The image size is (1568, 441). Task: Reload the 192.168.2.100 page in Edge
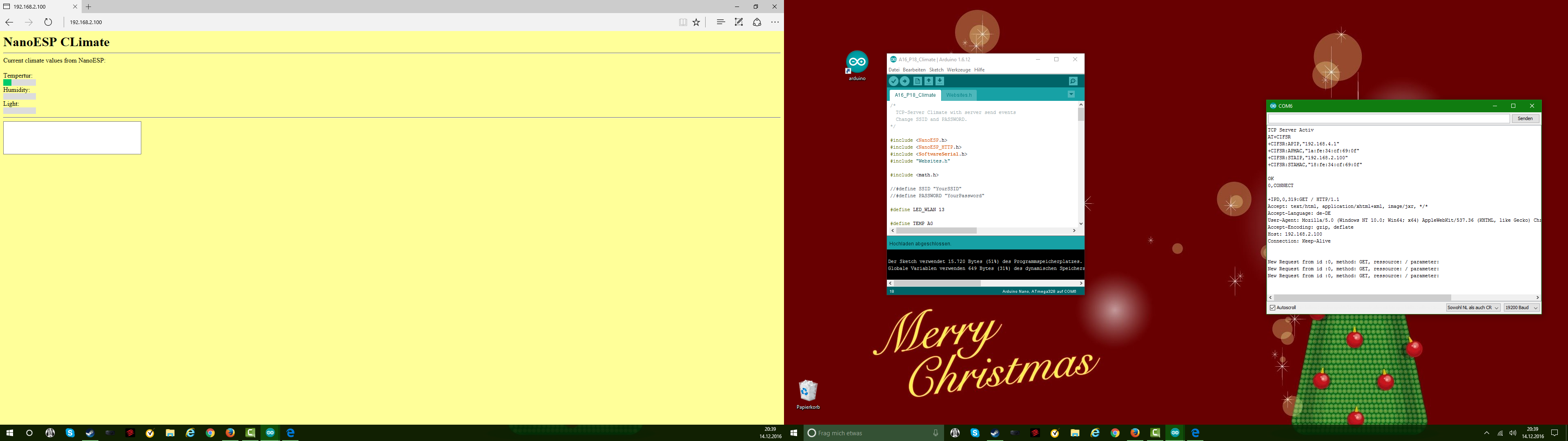click(48, 22)
